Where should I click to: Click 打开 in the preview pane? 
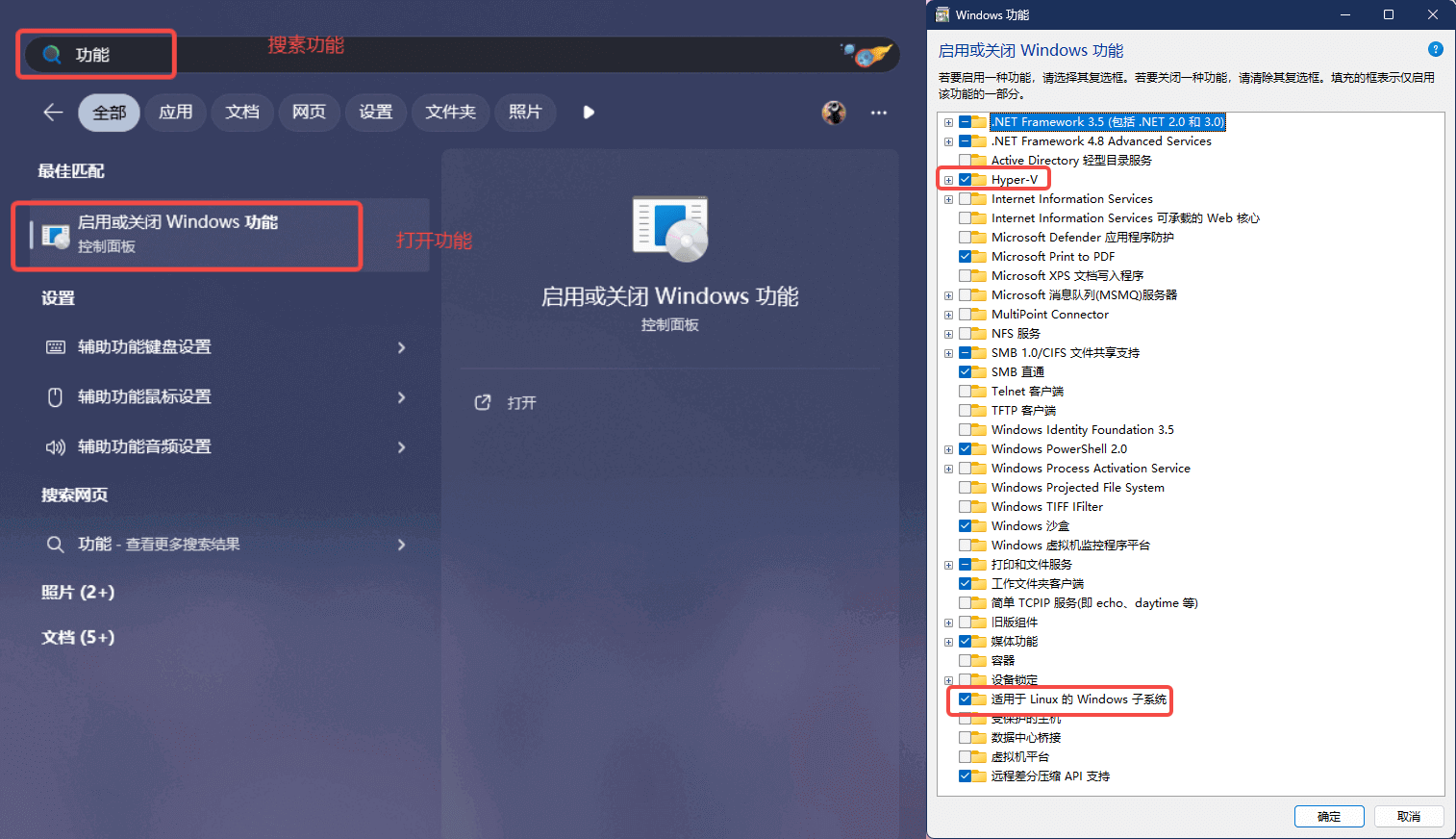pyautogui.click(x=521, y=403)
